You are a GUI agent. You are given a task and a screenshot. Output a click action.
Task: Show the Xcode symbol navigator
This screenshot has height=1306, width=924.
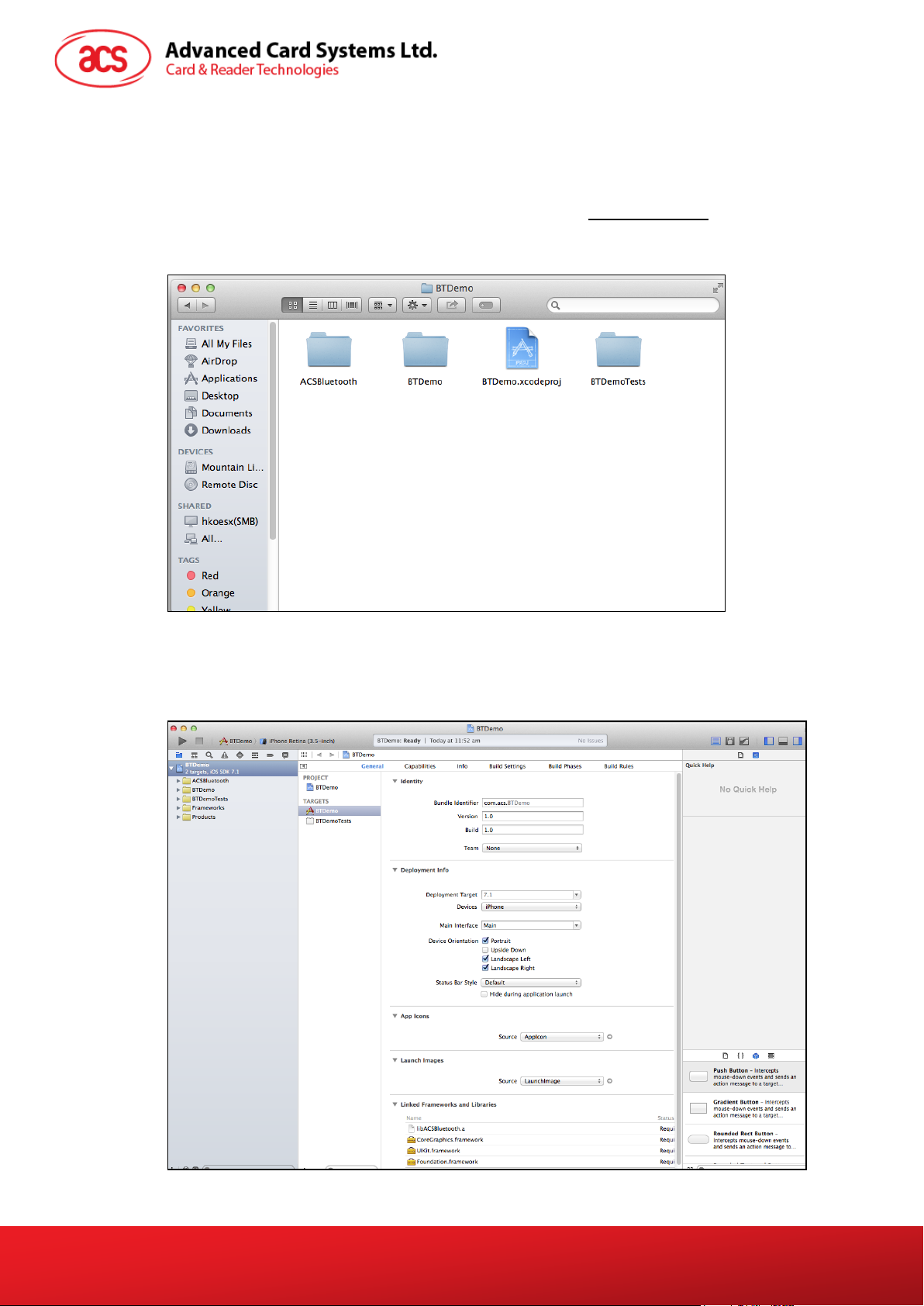click(194, 755)
